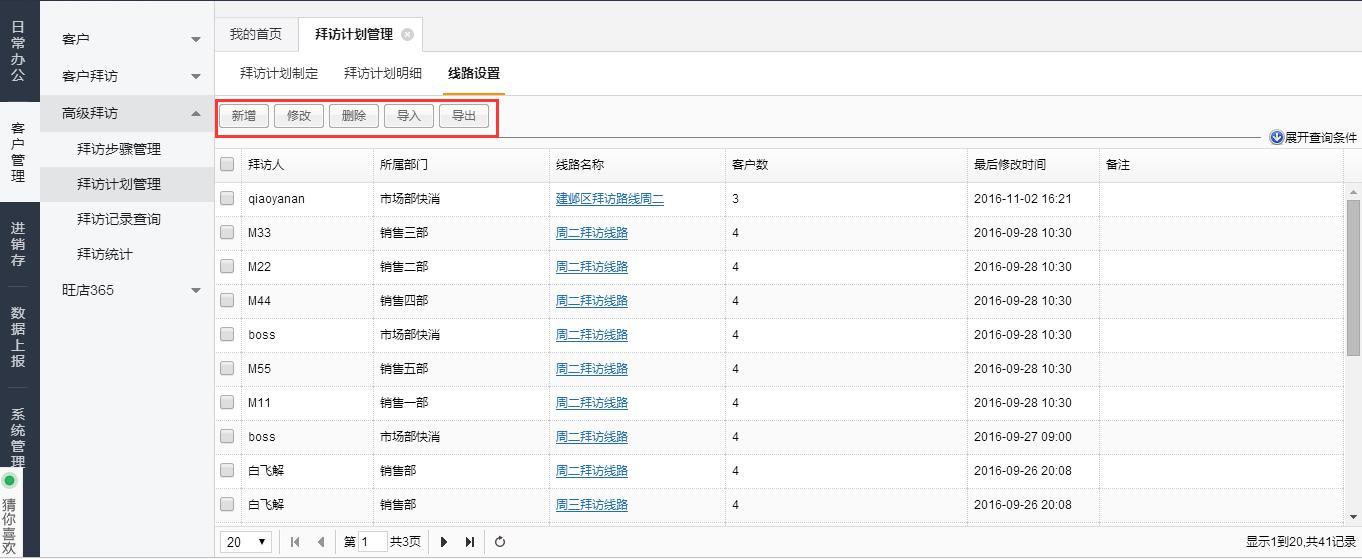Open the 我的首页 tab

click(256, 34)
